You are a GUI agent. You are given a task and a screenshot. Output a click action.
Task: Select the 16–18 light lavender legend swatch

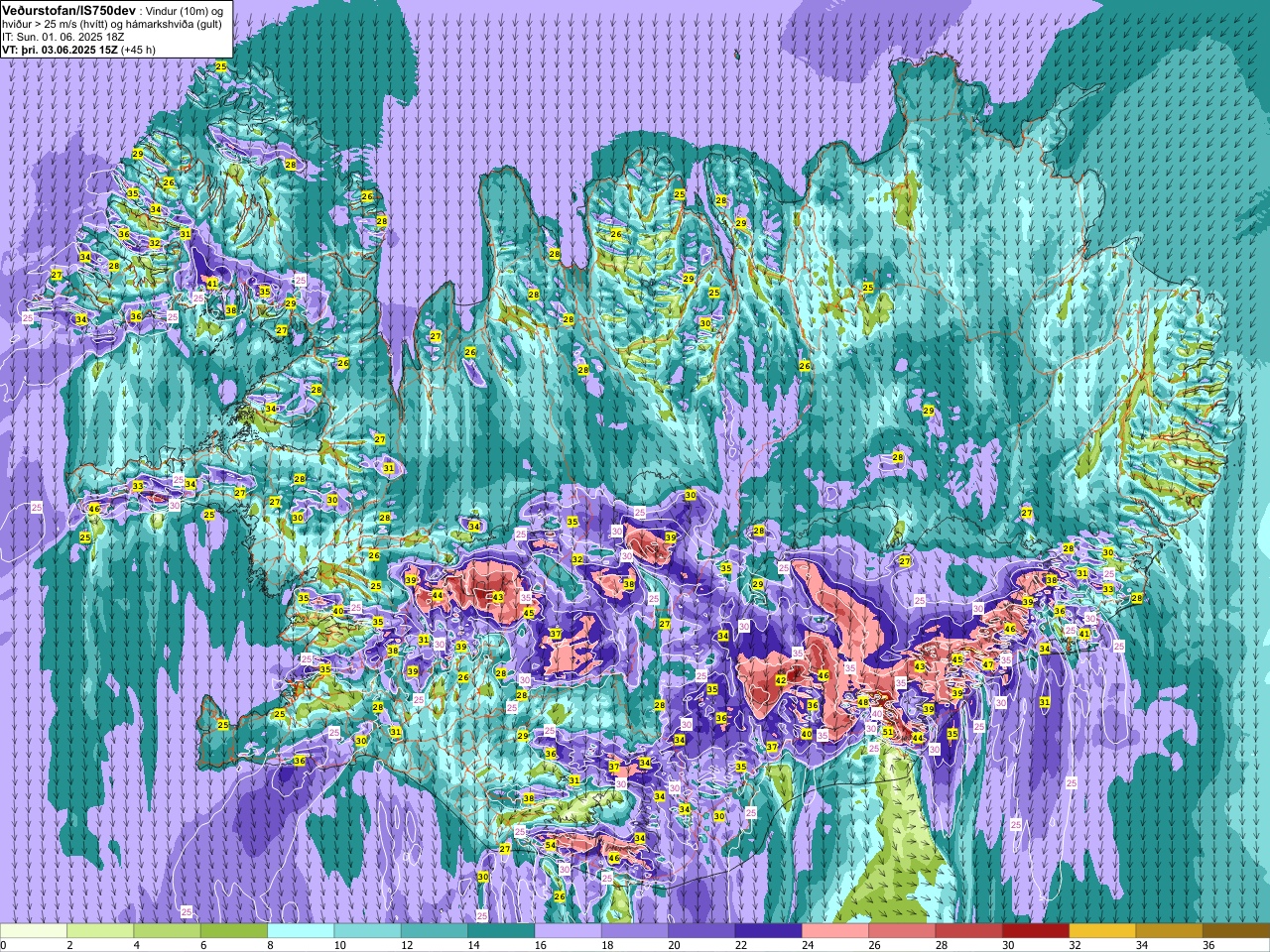(568, 931)
